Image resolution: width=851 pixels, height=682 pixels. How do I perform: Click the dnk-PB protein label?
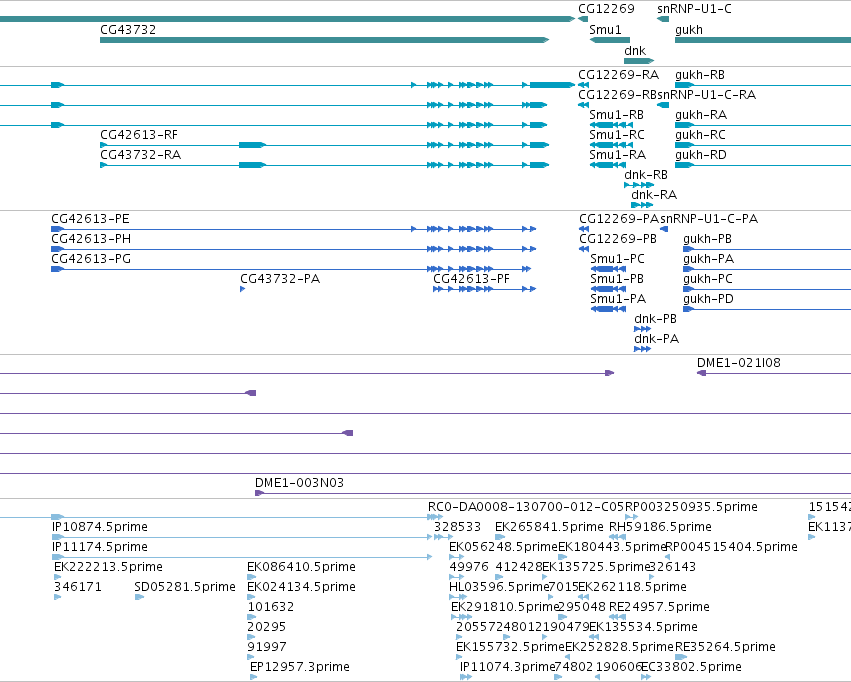(x=656, y=320)
